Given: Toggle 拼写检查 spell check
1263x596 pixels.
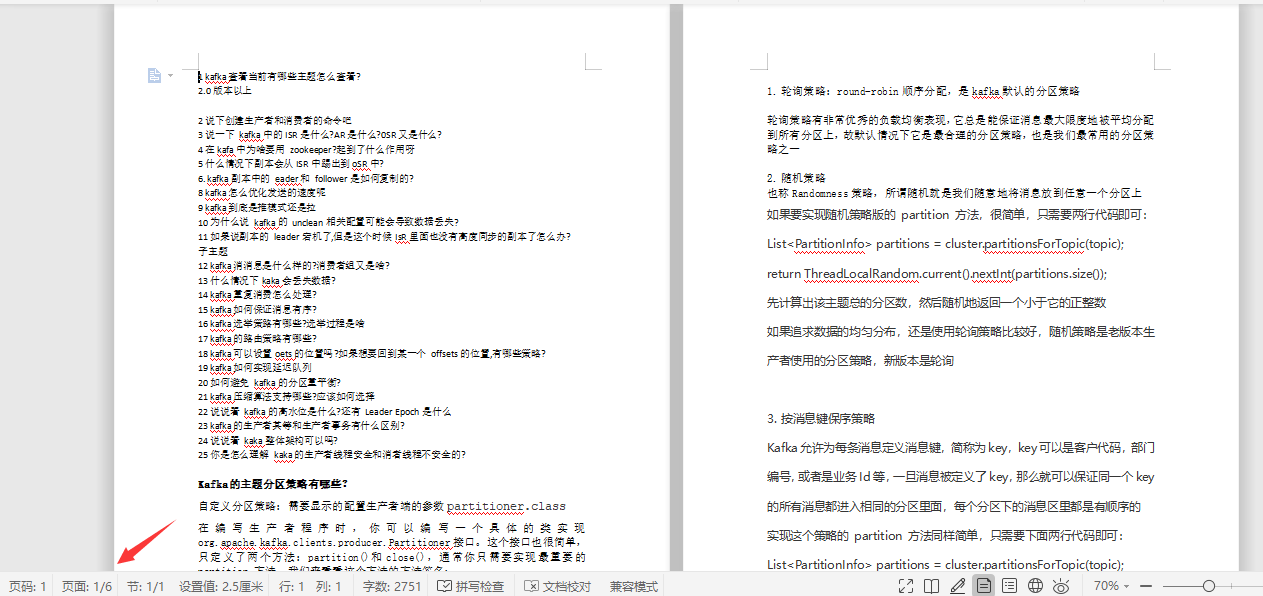Looking at the screenshot, I should click(x=471, y=586).
